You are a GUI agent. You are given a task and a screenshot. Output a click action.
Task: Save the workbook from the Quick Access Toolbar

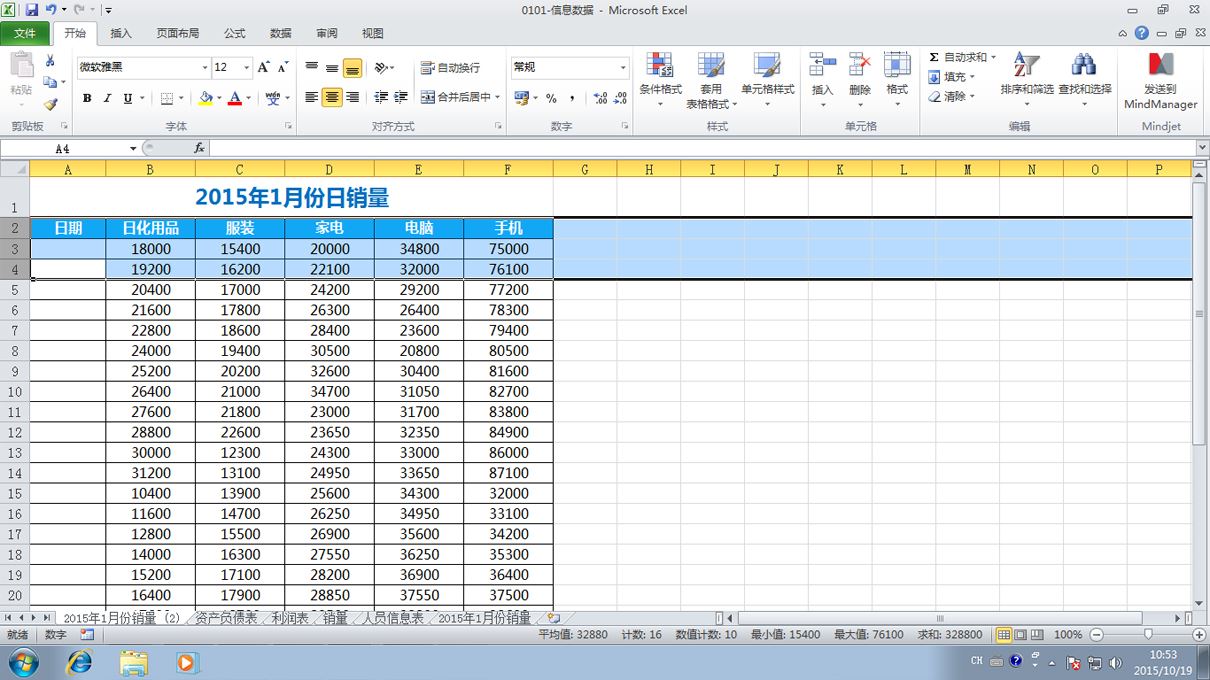coord(32,10)
